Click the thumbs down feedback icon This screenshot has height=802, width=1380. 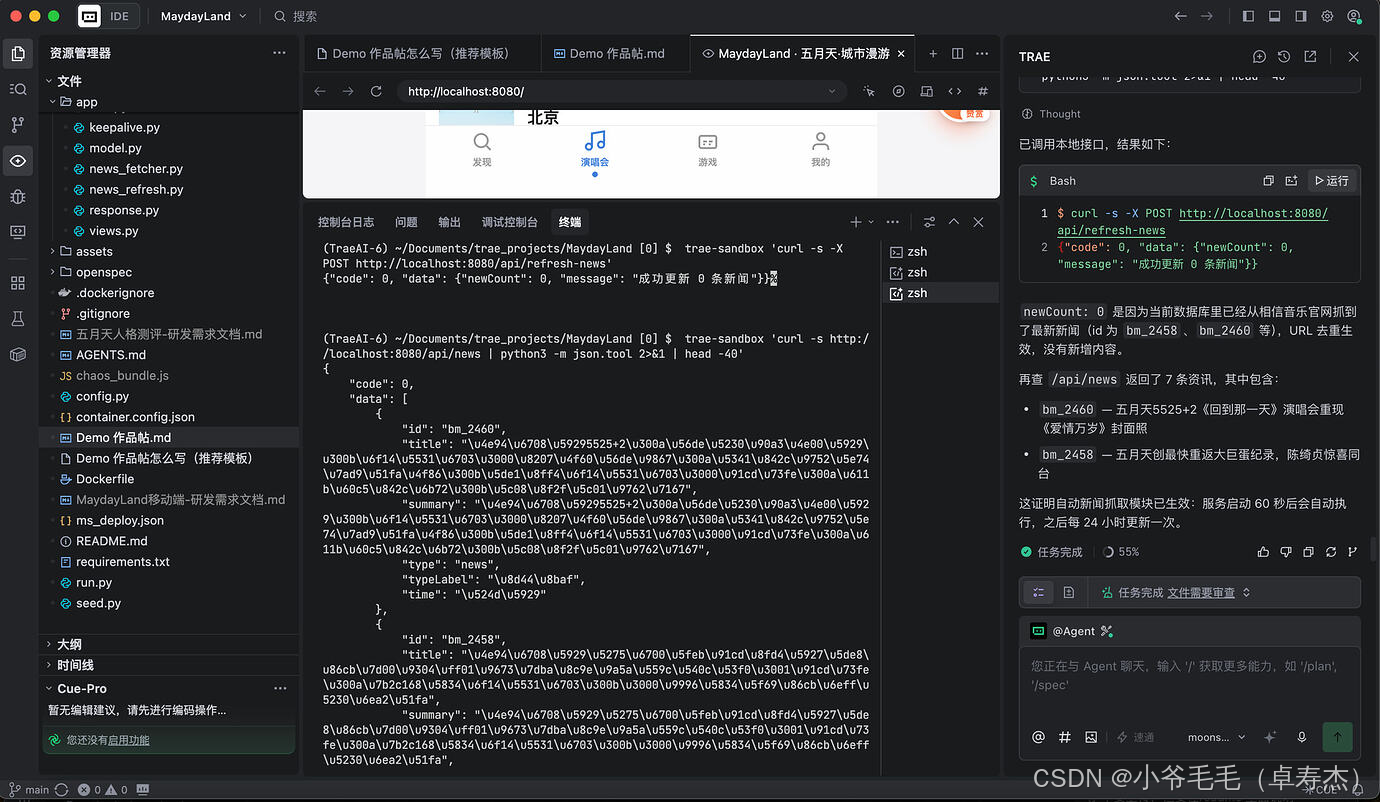pos(1286,552)
